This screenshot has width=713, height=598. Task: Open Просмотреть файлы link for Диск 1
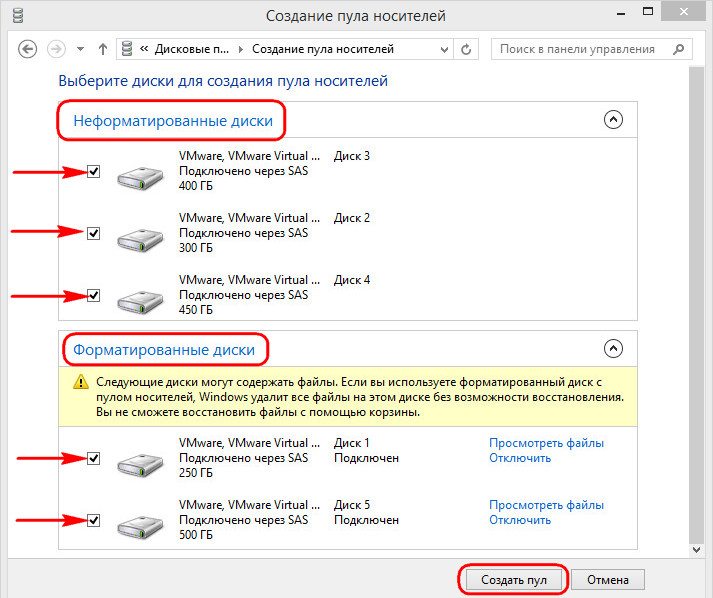coord(546,443)
